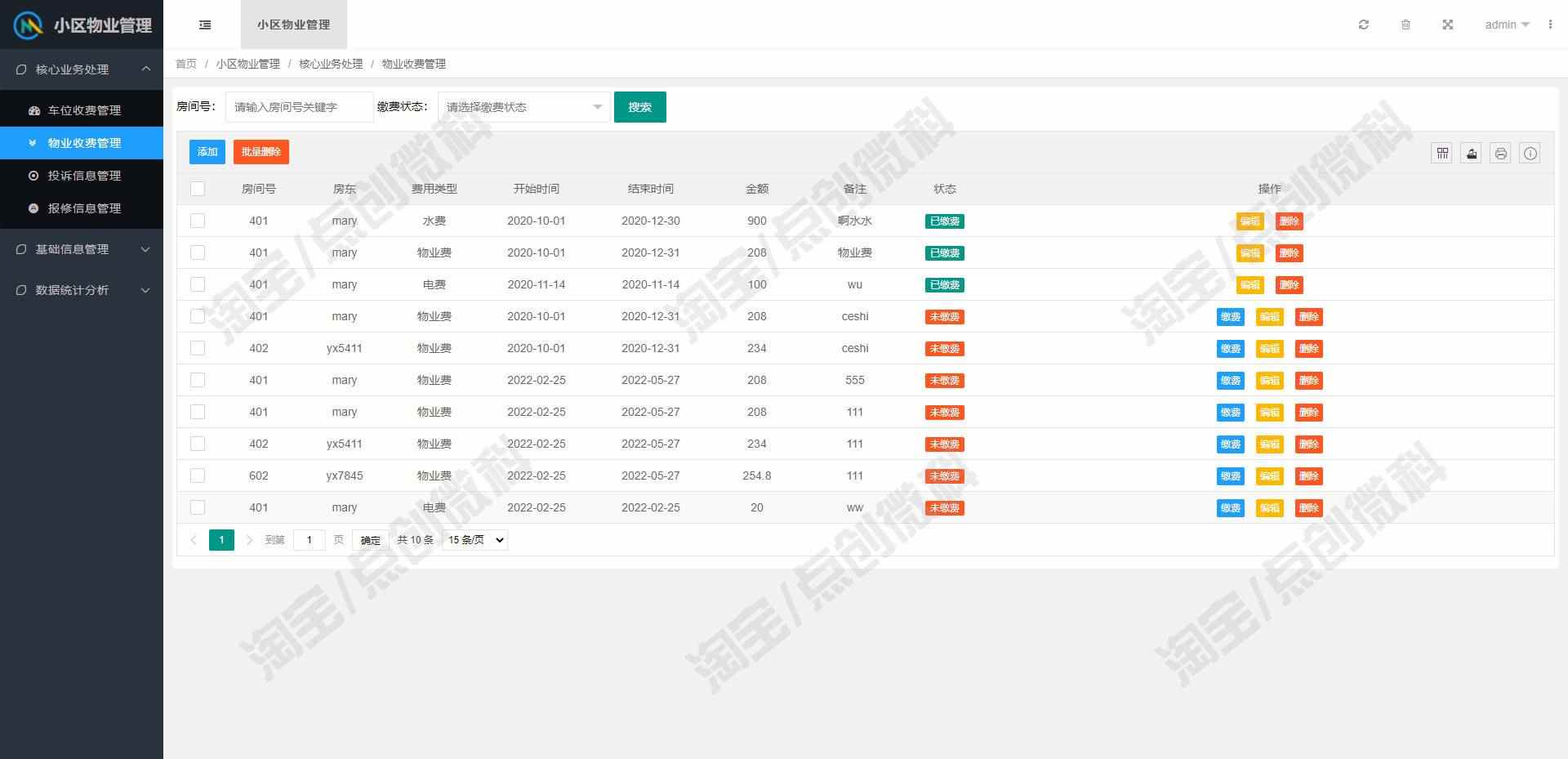Click 缴费 for row with remark ww
The image size is (1568, 759).
[x=1230, y=508]
